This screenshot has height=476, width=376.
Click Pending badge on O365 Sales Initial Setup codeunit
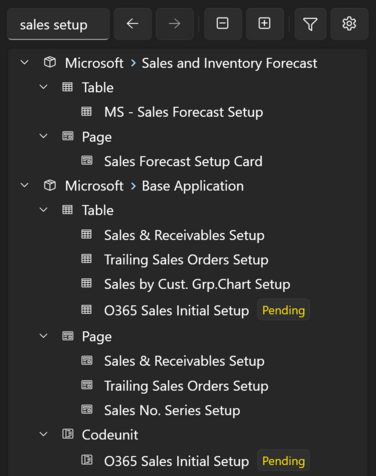pyautogui.click(x=283, y=461)
